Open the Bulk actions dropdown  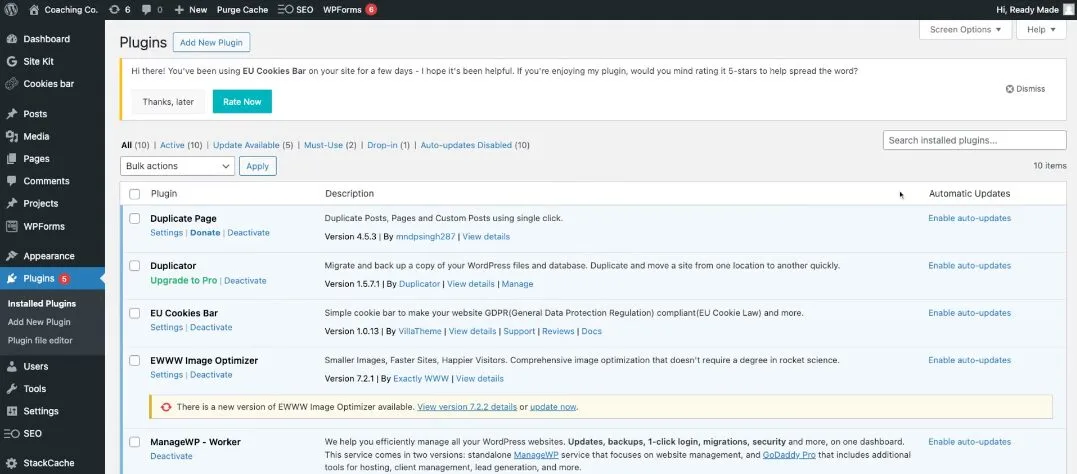pos(177,166)
